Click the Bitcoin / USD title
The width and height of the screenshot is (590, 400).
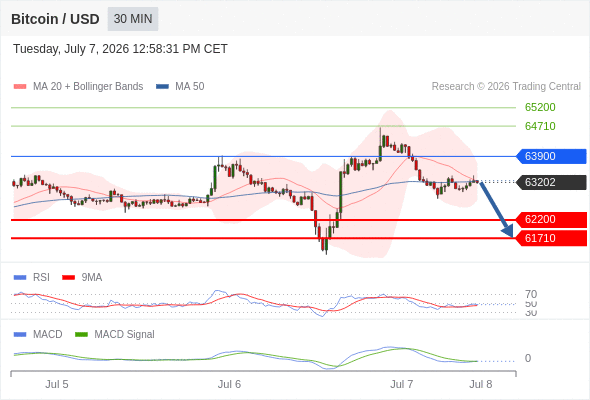pyautogui.click(x=55, y=19)
